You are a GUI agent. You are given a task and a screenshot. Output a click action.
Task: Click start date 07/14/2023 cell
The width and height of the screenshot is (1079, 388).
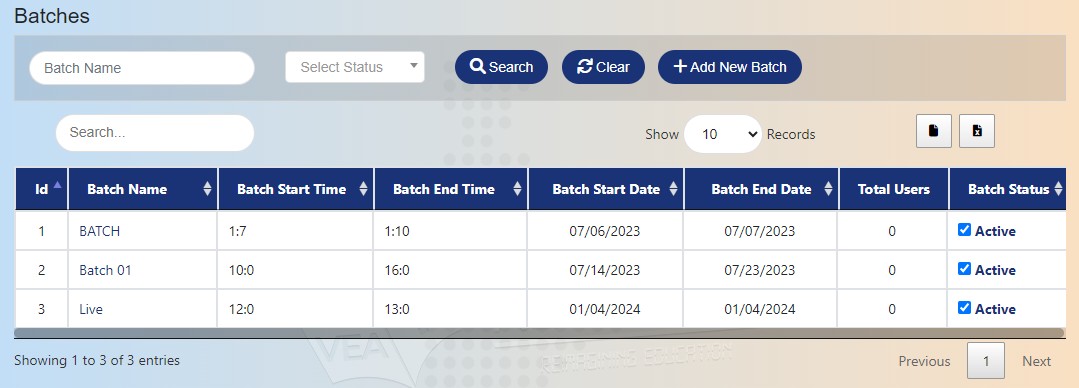click(605, 270)
